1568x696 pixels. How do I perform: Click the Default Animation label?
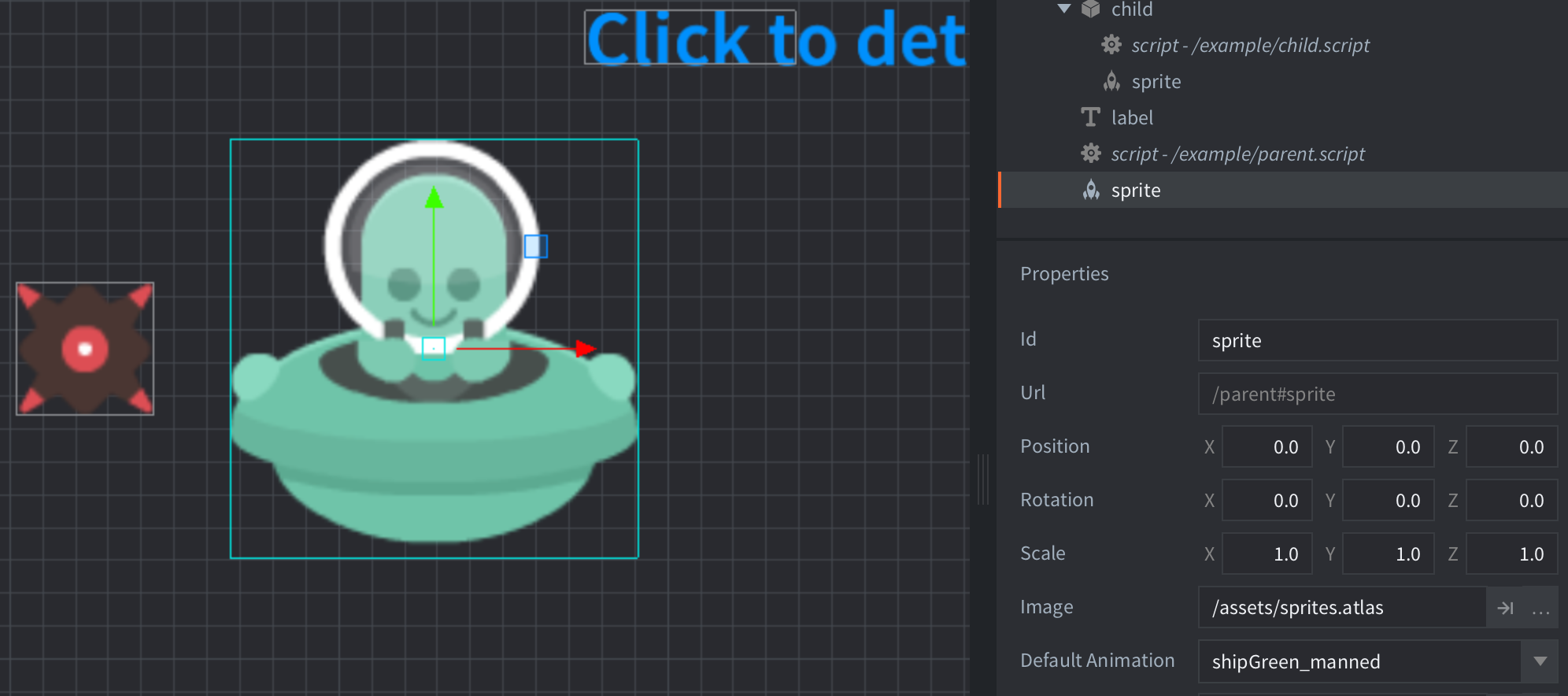point(1097,661)
